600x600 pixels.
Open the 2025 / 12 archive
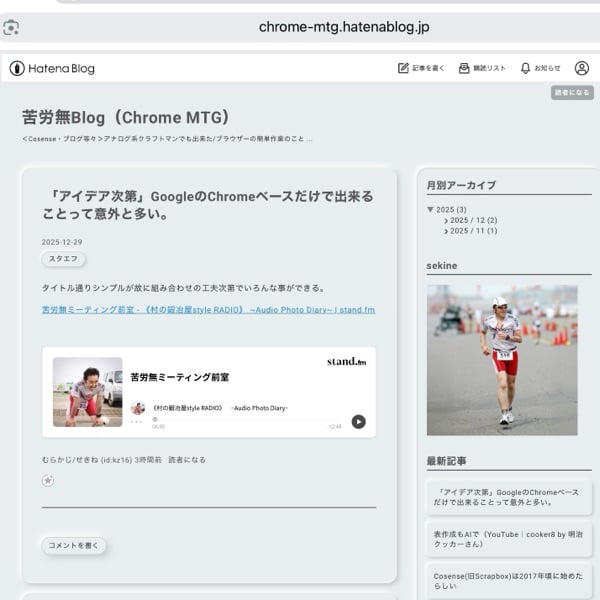pyautogui.click(x=473, y=220)
